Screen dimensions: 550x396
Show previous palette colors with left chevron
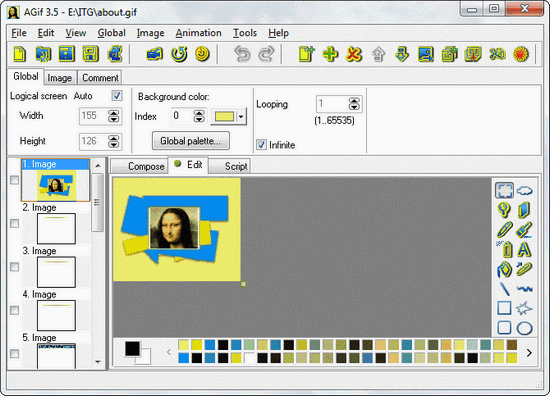tap(169, 352)
